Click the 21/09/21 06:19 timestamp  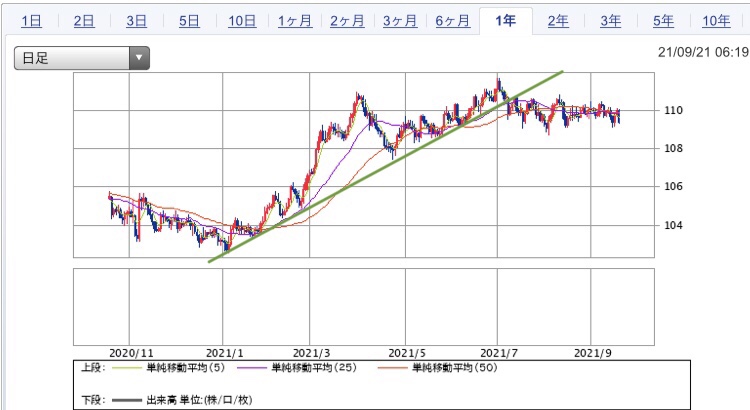[703, 52]
